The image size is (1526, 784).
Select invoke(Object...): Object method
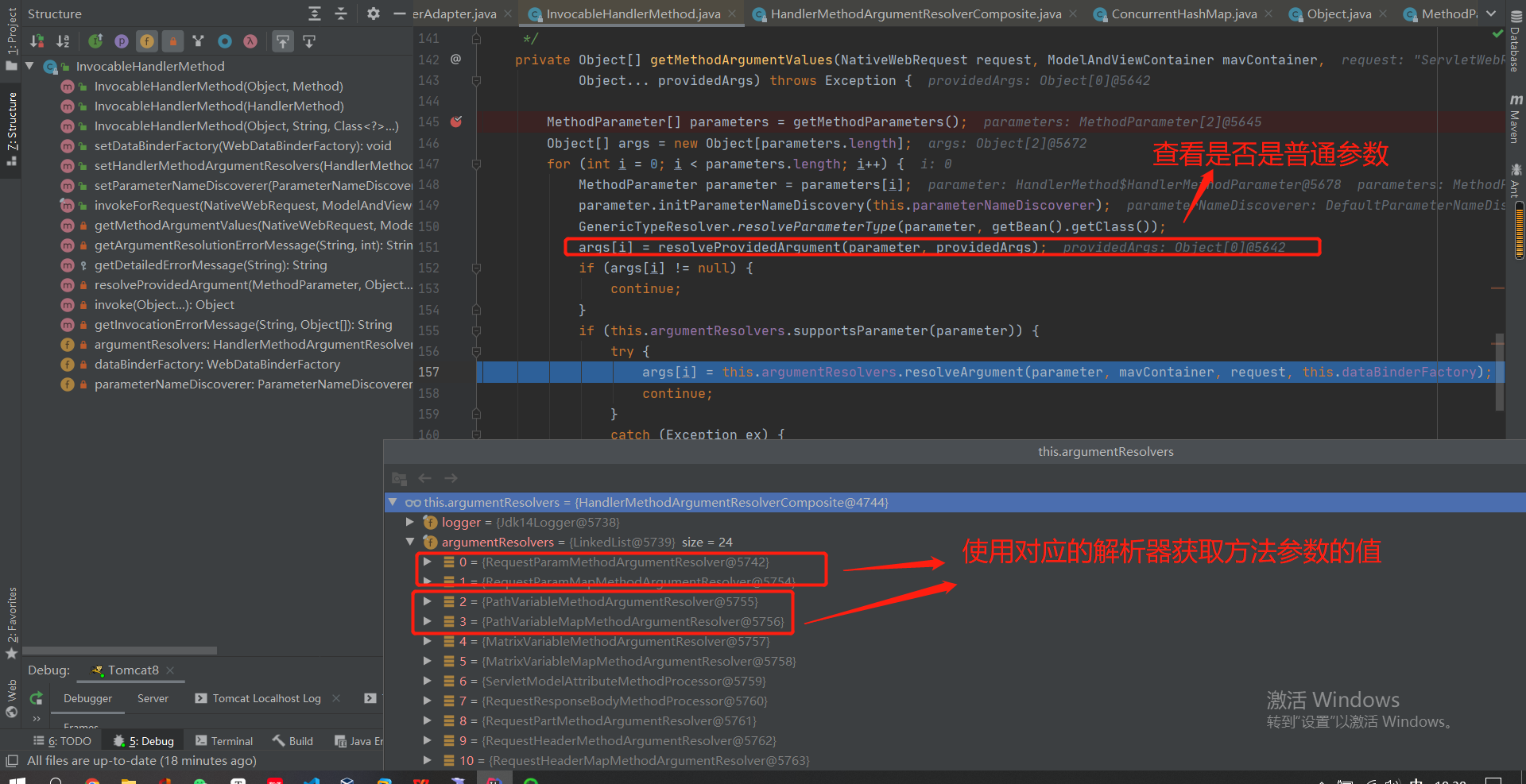point(164,304)
